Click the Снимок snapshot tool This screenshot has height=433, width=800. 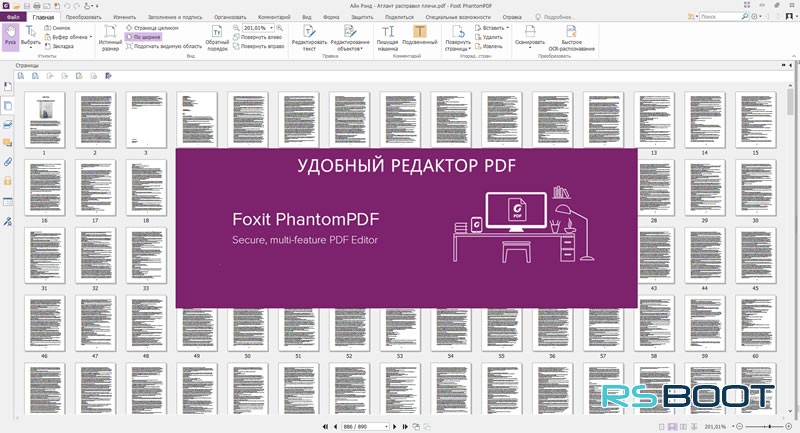[x=58, y=28]
